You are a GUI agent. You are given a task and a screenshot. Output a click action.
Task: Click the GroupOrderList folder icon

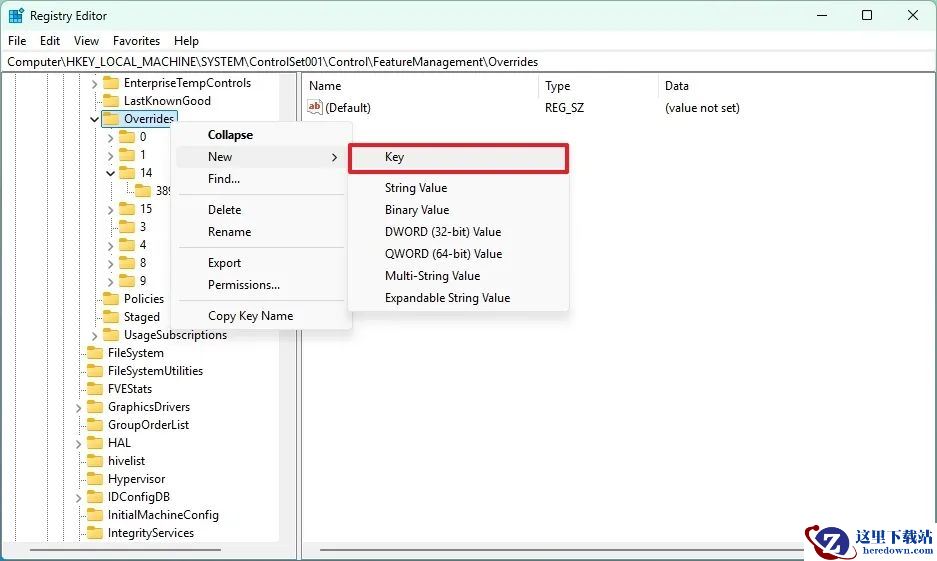pyautogui.click(x=95, y=424)
